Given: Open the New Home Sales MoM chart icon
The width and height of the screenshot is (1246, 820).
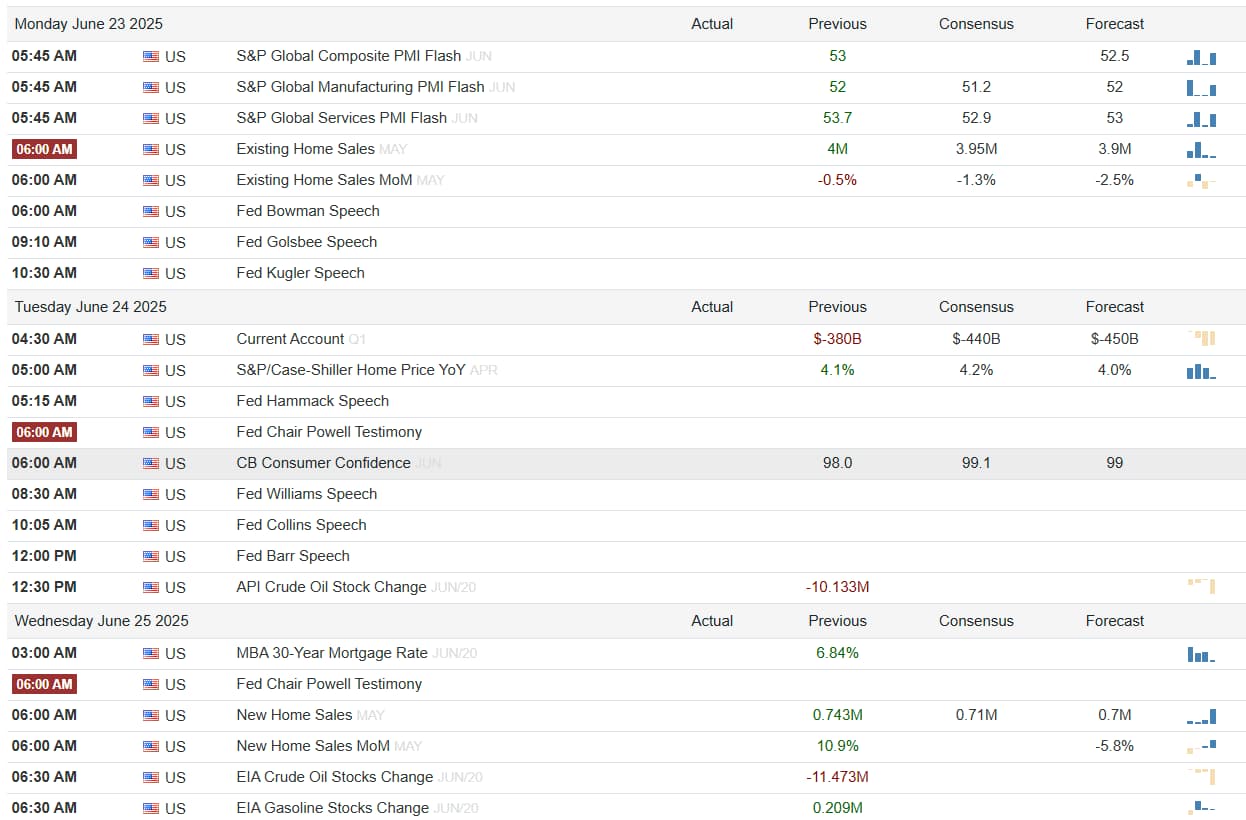Looking at the screenshot, I should coord(1201,746).
